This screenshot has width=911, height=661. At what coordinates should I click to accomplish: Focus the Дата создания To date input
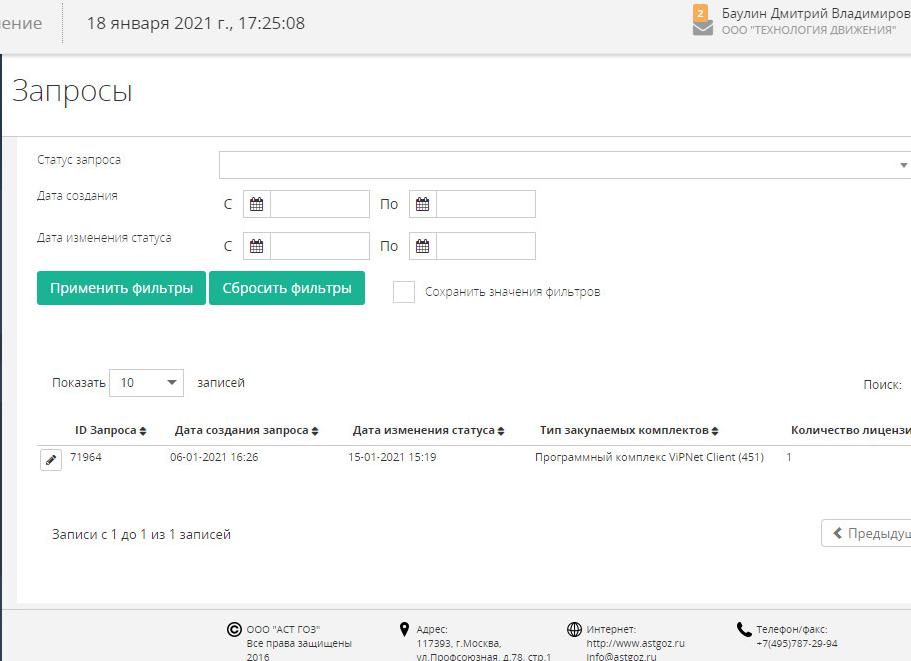[x=486, y=204]
